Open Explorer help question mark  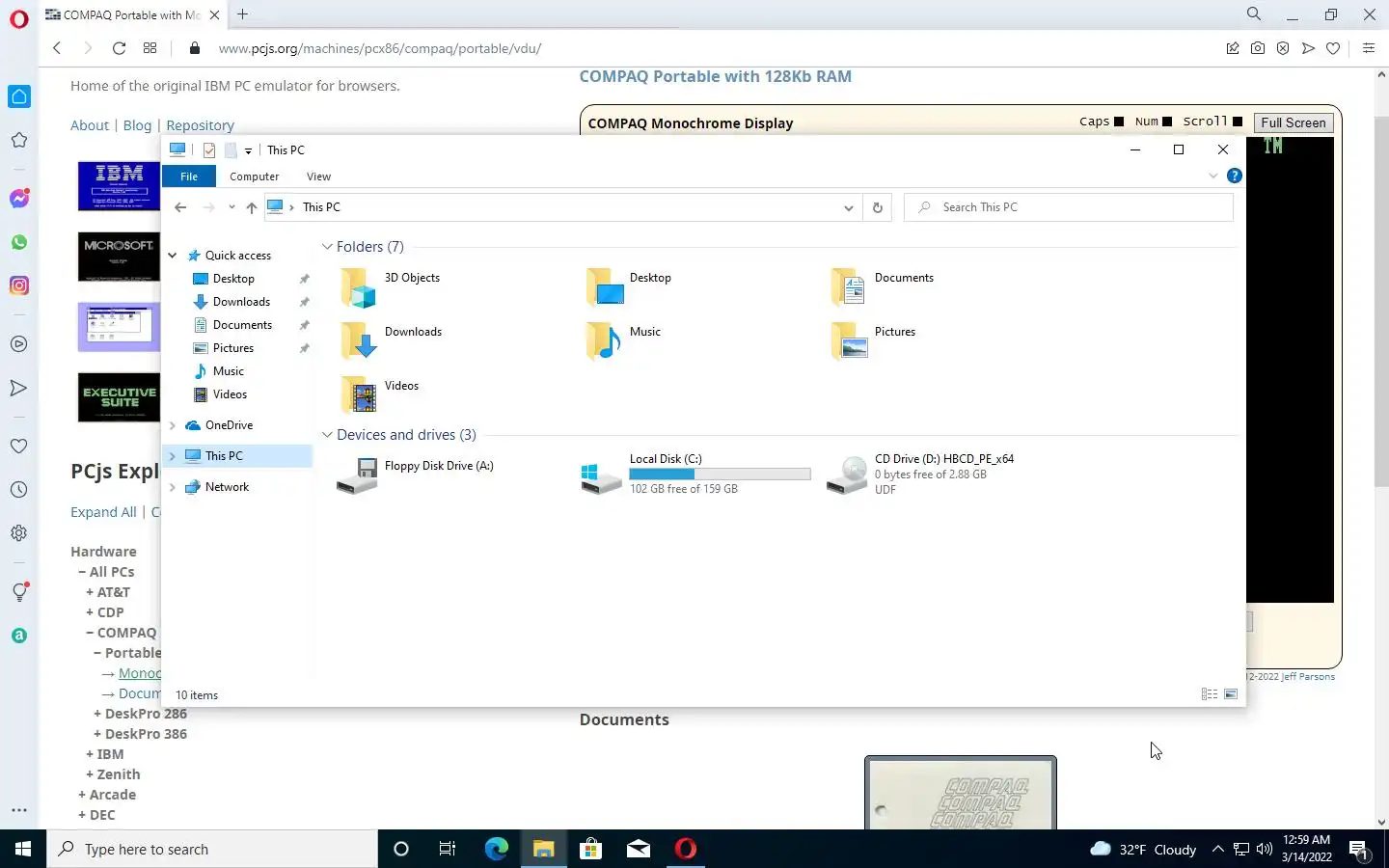point(1234,176)
